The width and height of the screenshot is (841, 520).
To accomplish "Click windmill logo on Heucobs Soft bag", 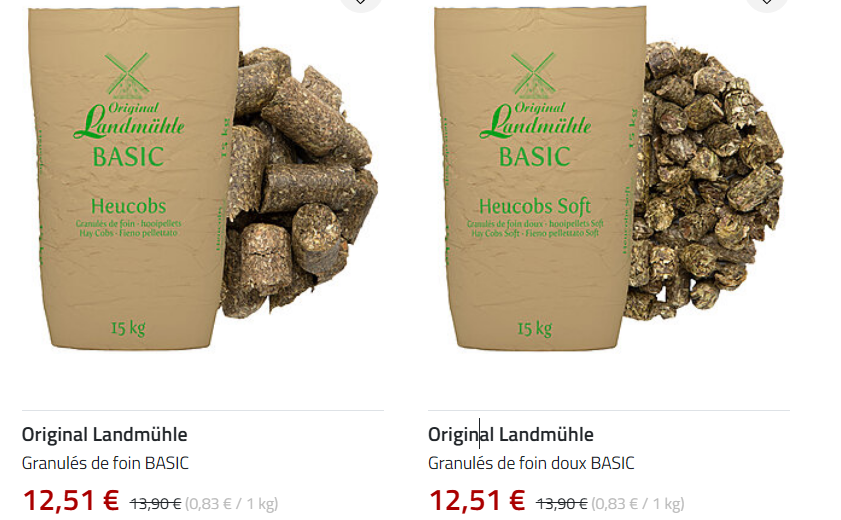I will [534, 75].
